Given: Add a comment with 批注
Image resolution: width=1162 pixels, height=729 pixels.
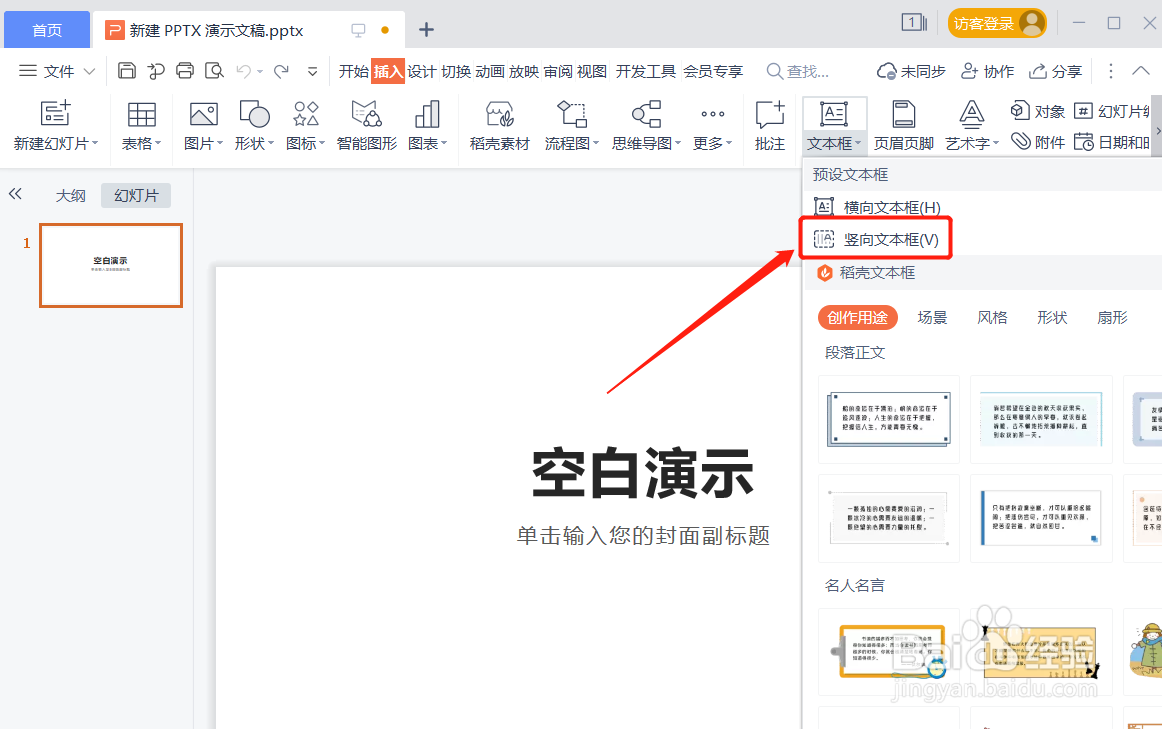Looking at the screenshot, I should tap(769, 125).
